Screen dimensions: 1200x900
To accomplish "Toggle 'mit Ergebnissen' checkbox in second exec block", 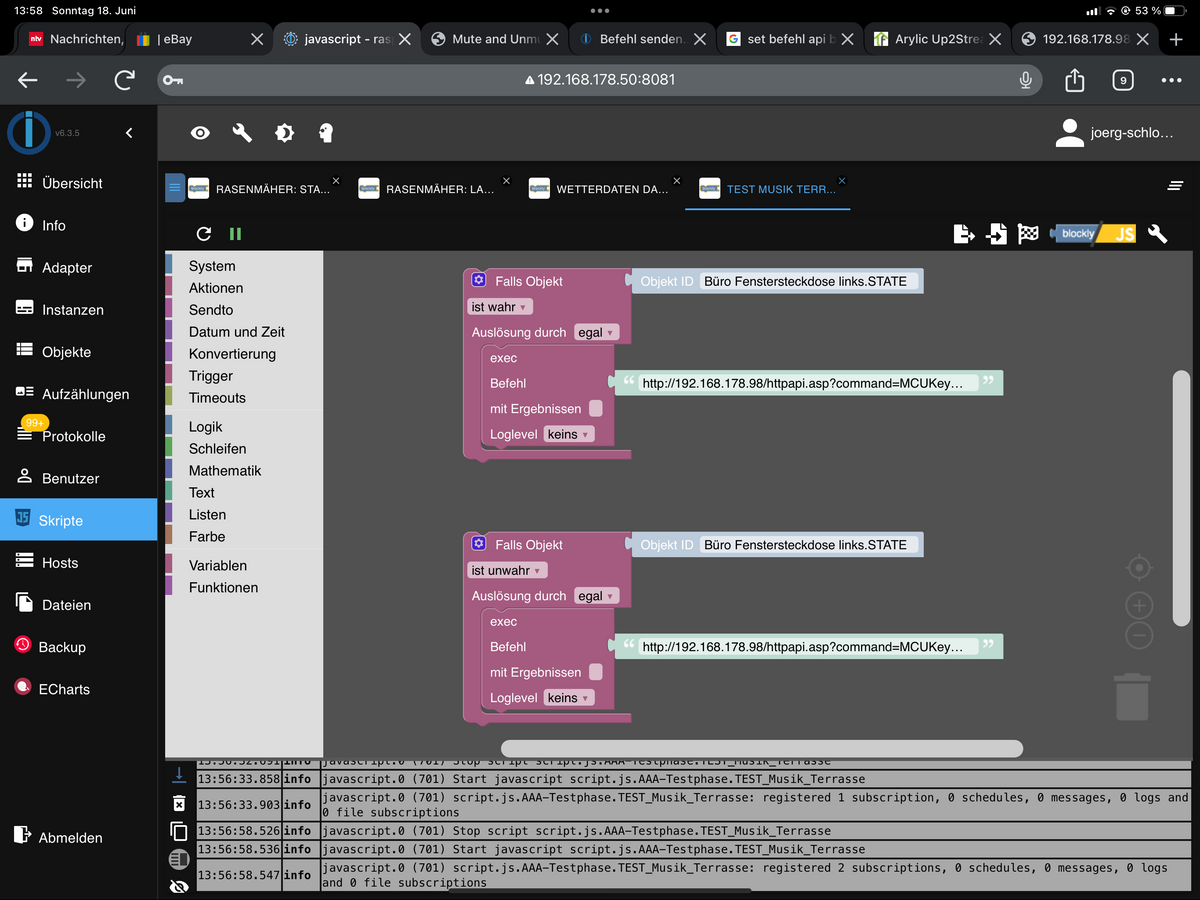I will (x=596, y=672).
